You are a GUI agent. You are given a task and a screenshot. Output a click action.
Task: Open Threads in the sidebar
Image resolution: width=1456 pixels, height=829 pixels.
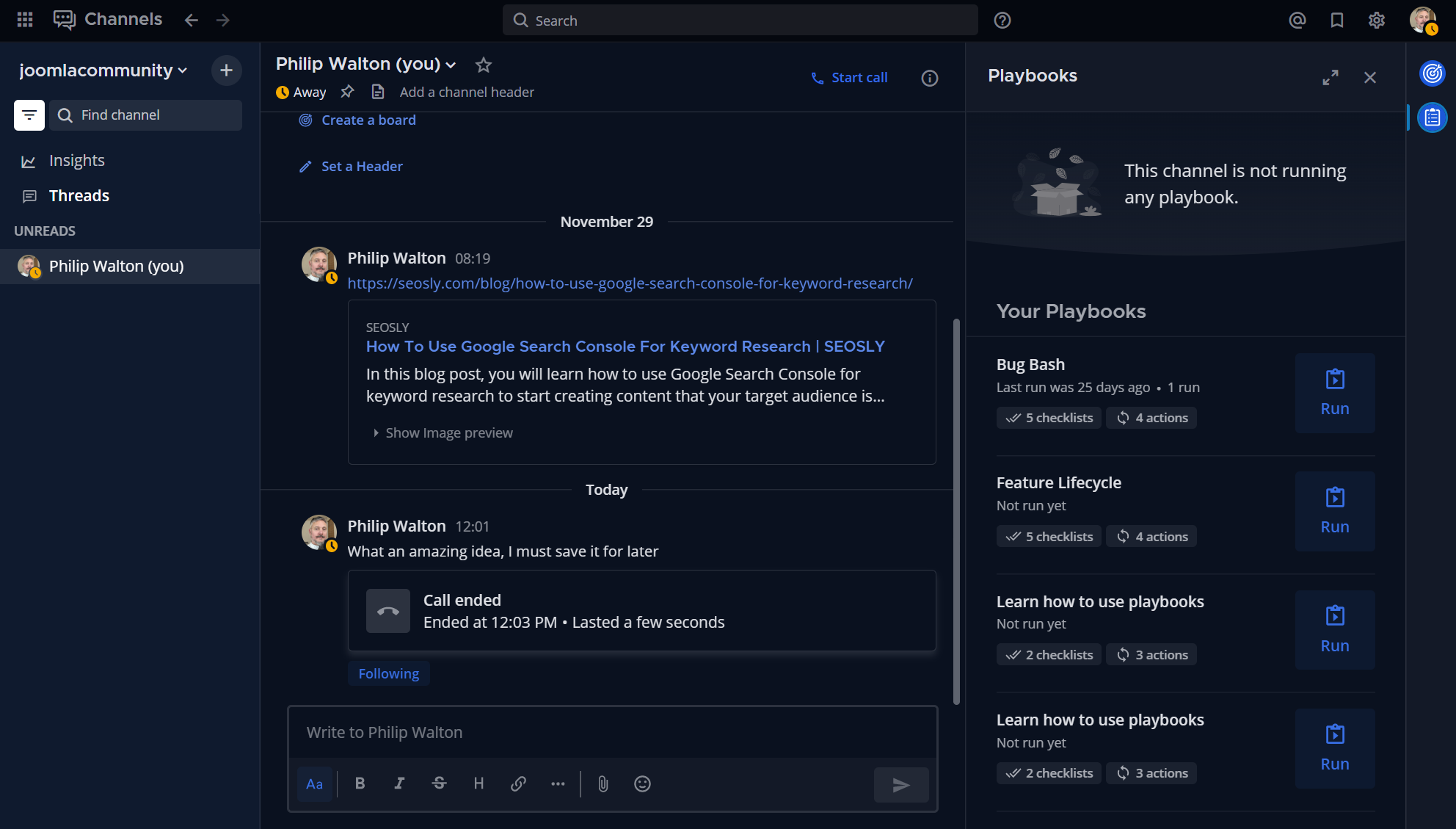(79, 196)
